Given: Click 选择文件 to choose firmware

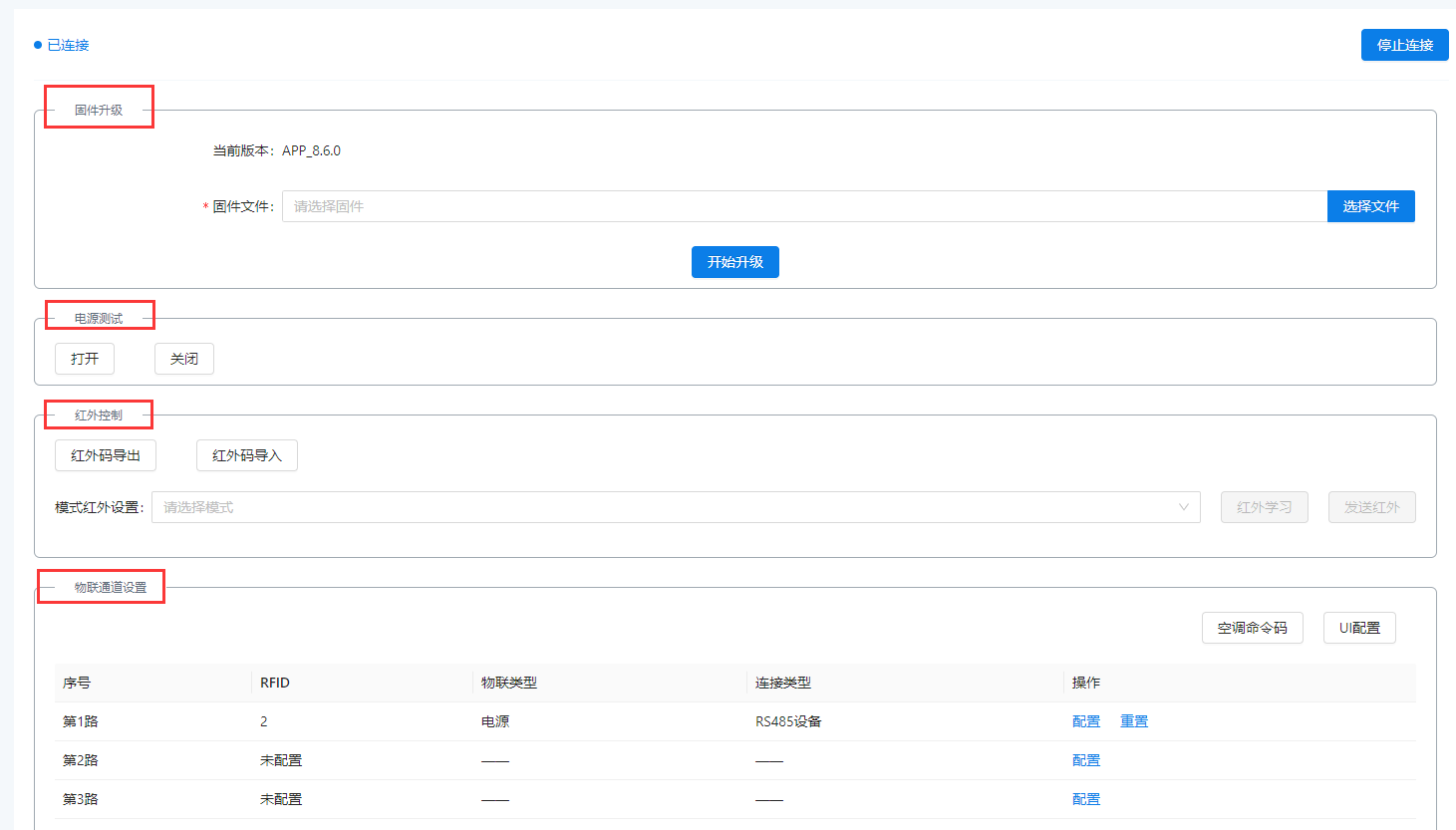Looking at the screenshot, I should pos(1370,206).
